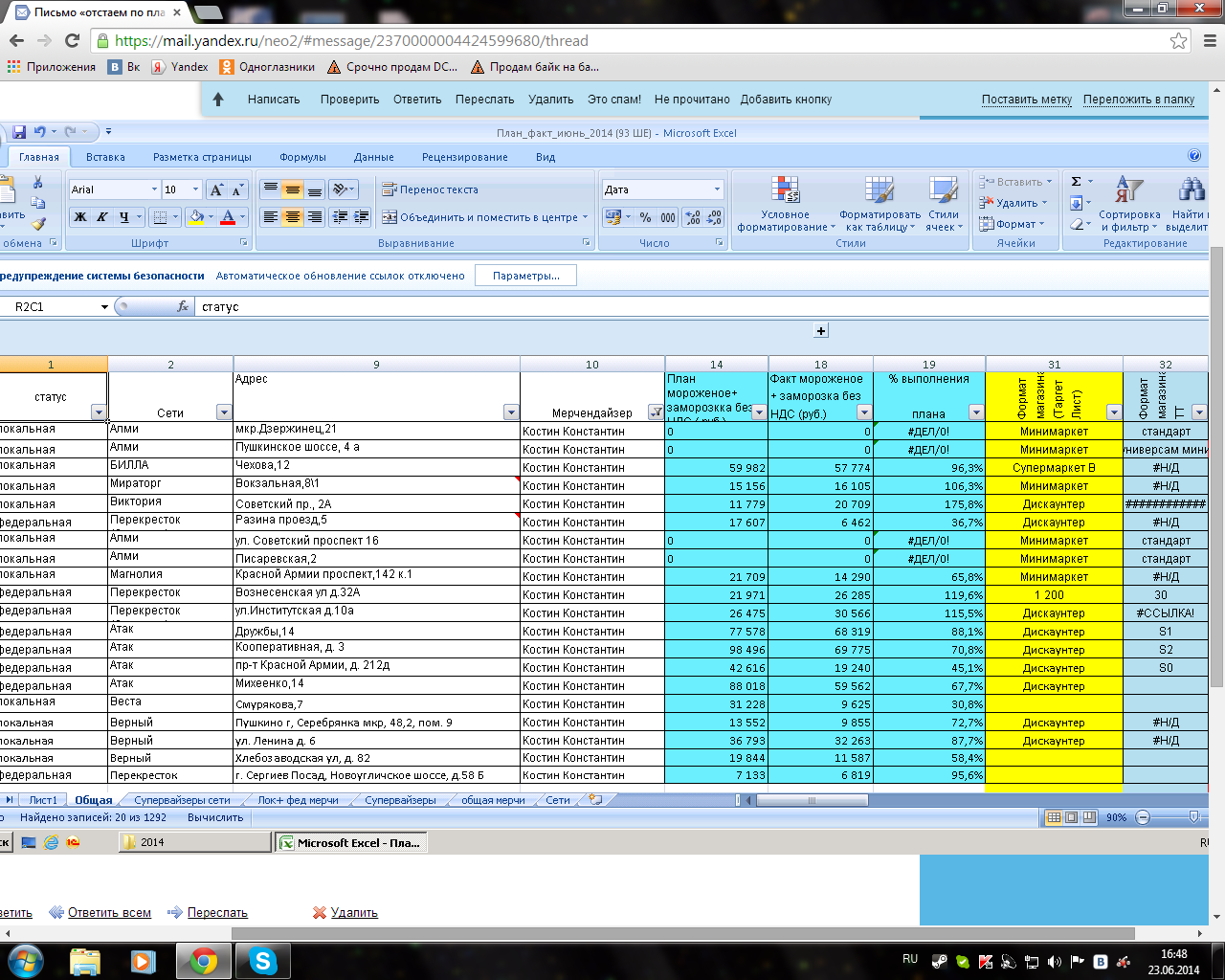Increase font size with large A icon

(x=217, y=189)
